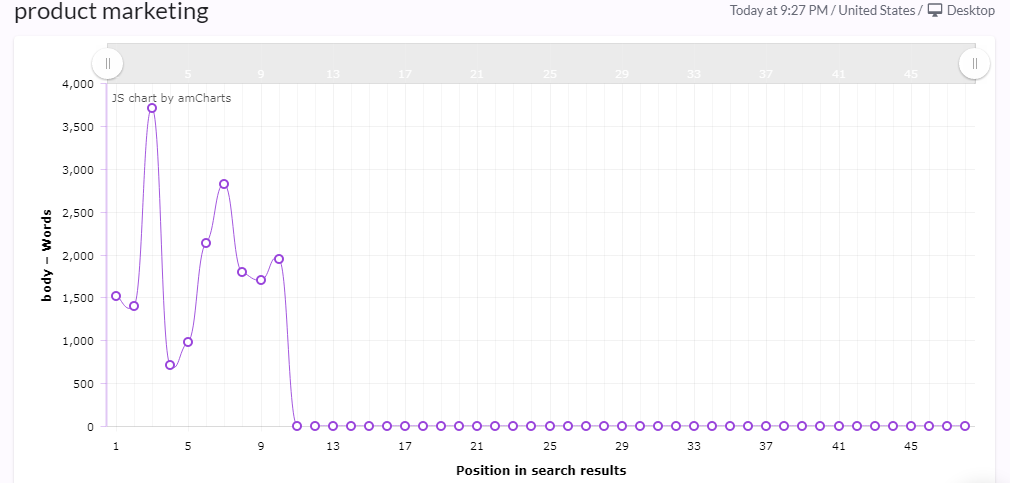
Task: Click the data point at position 4
Action: coord(170,365)
